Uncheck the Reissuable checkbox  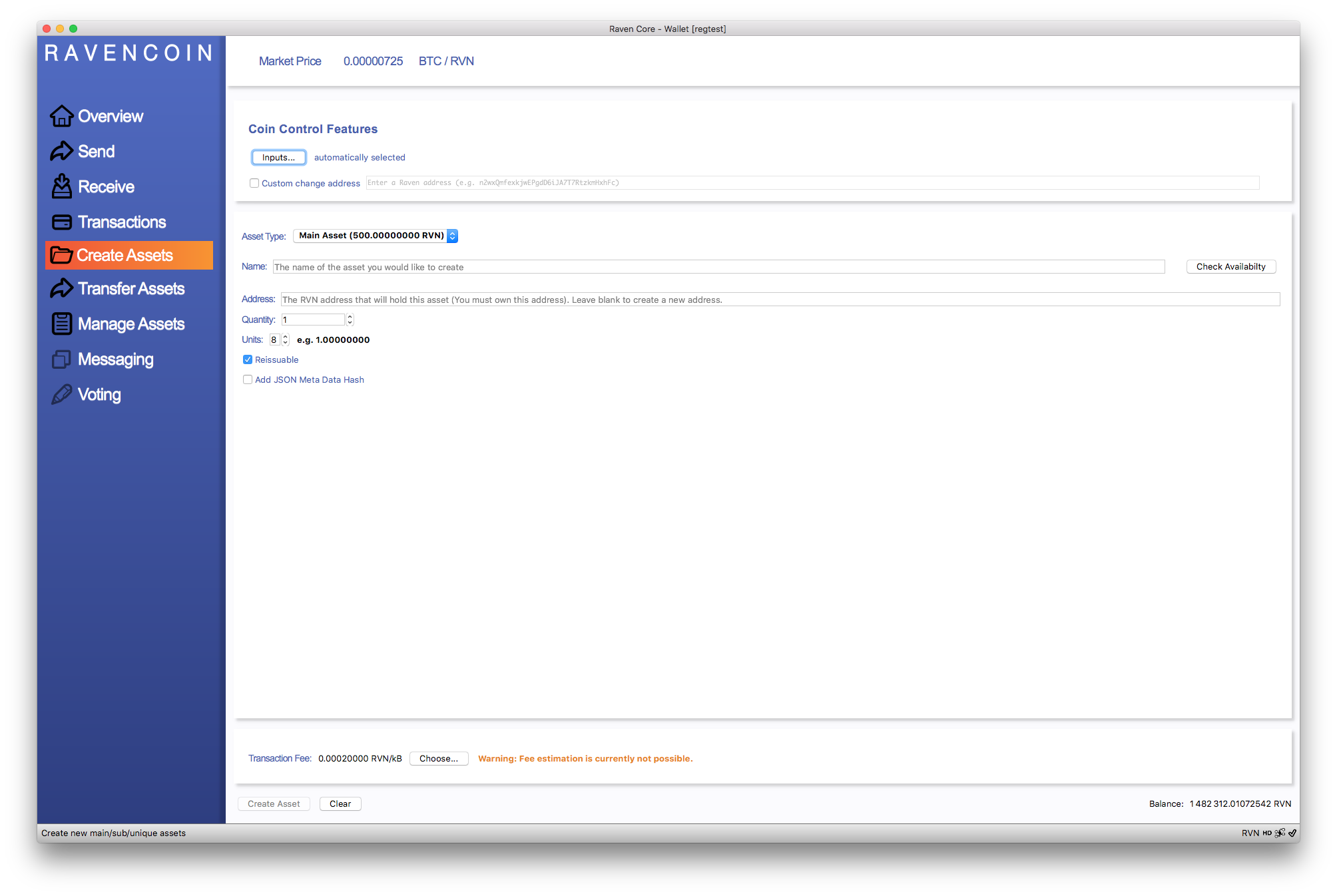point(248,359)
